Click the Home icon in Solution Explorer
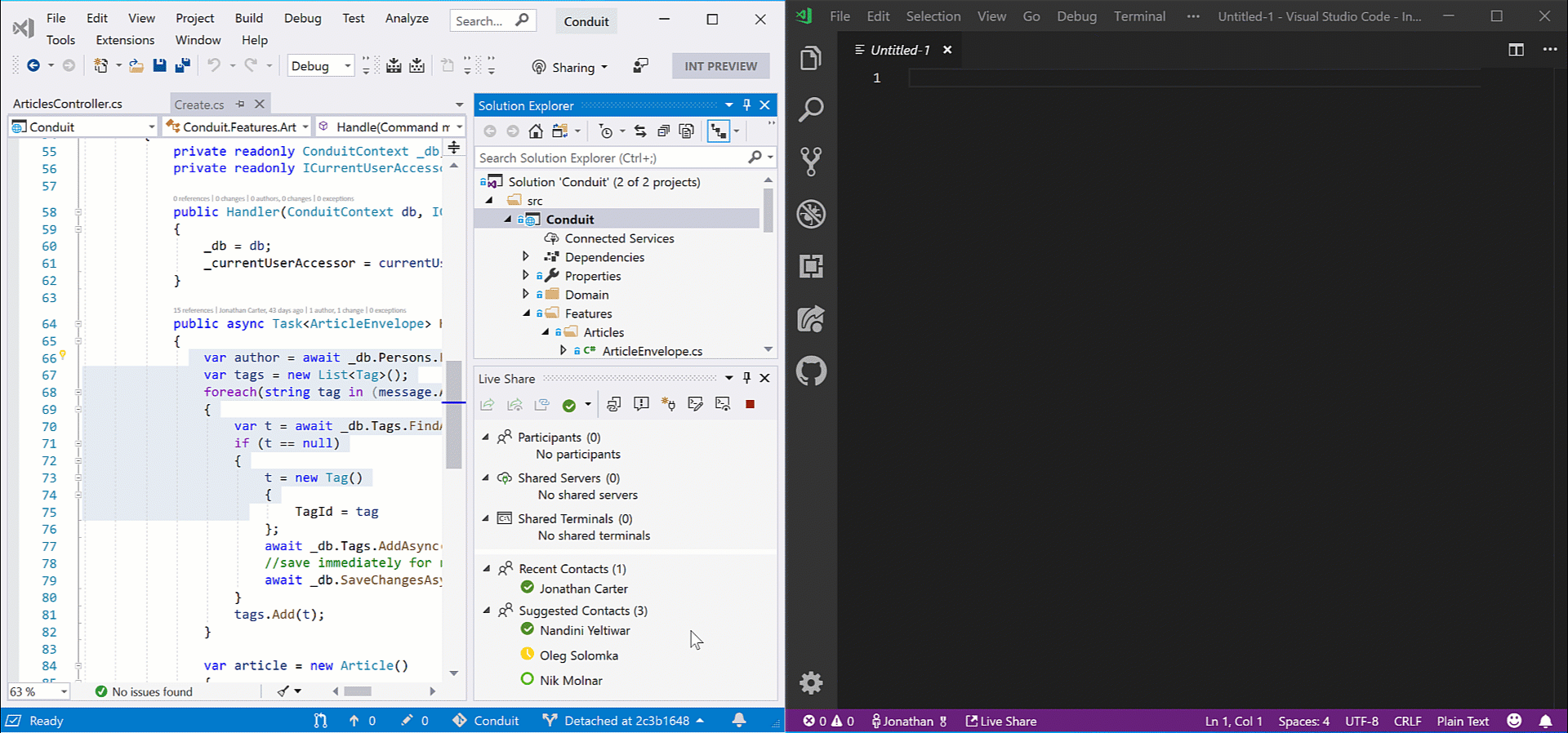This screenshot has height=733, width=1568. click(x=536, y=131)
